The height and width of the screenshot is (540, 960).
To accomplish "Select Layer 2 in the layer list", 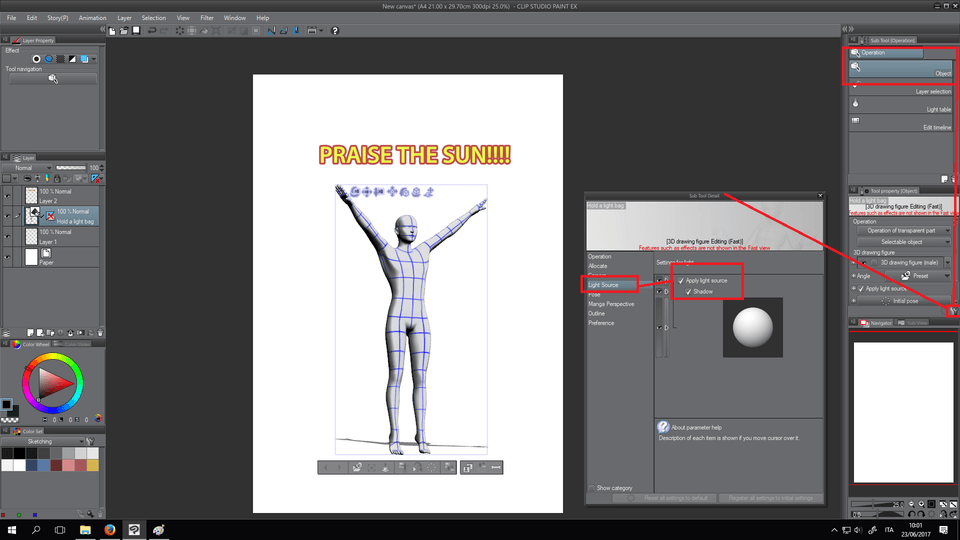I will point(61,196).
